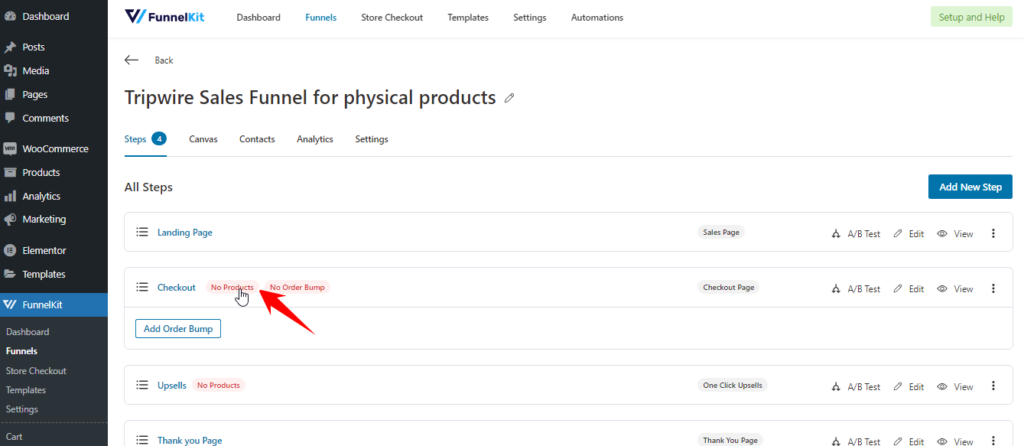1024x446 pixels.
Task: Open three-dot menu for Upsells step
Action: click(x=993, y=386)
